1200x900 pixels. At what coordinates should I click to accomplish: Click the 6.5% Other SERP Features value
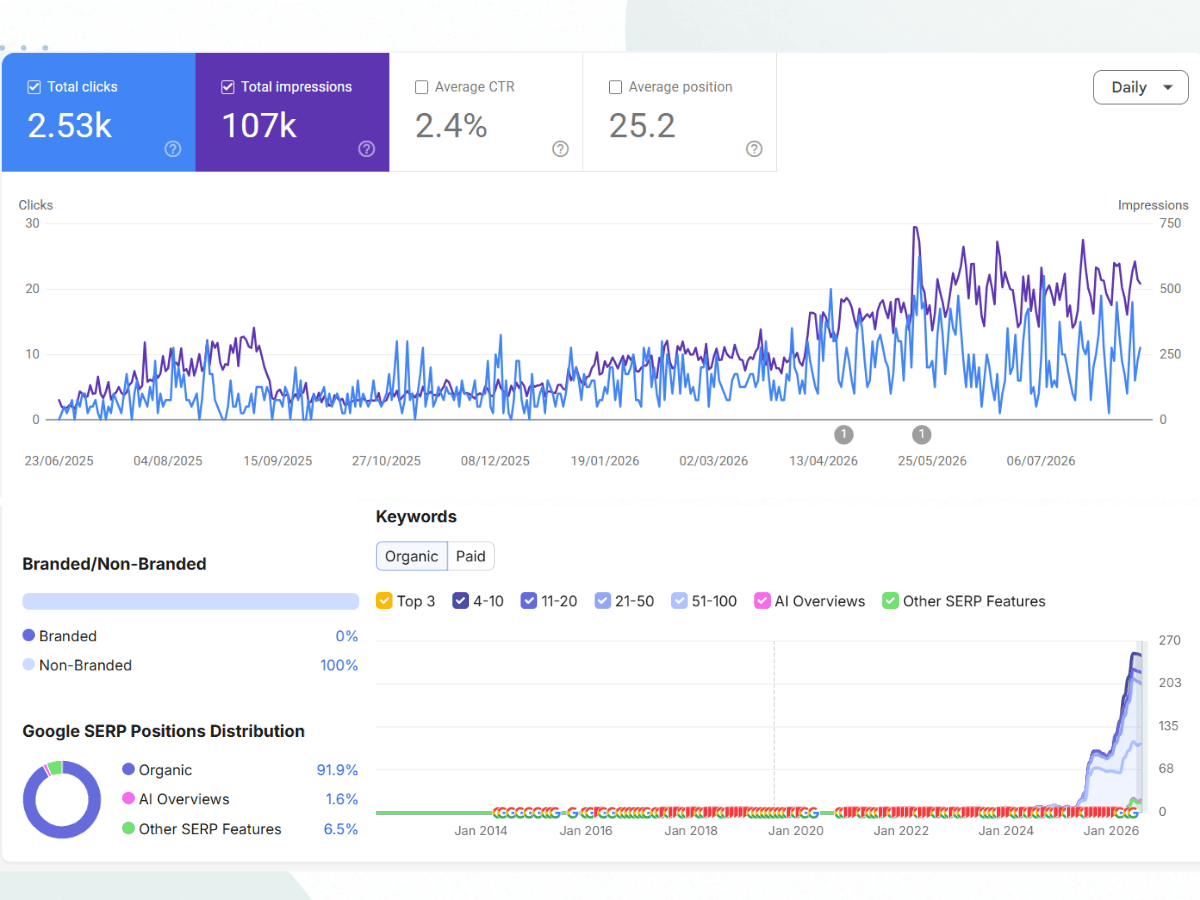(341, 829)
